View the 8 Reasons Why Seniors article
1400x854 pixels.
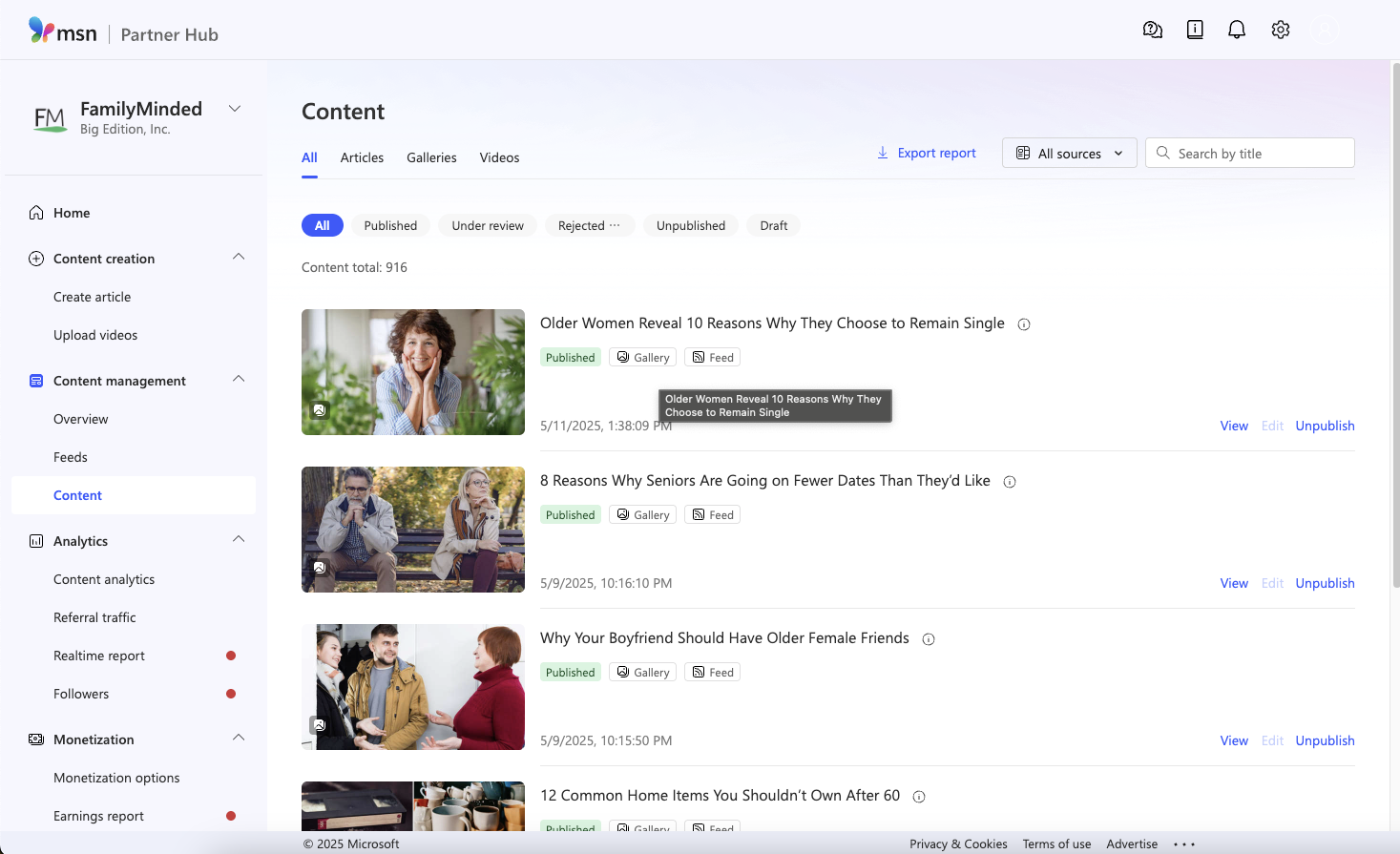click(x=1234, y=583)
